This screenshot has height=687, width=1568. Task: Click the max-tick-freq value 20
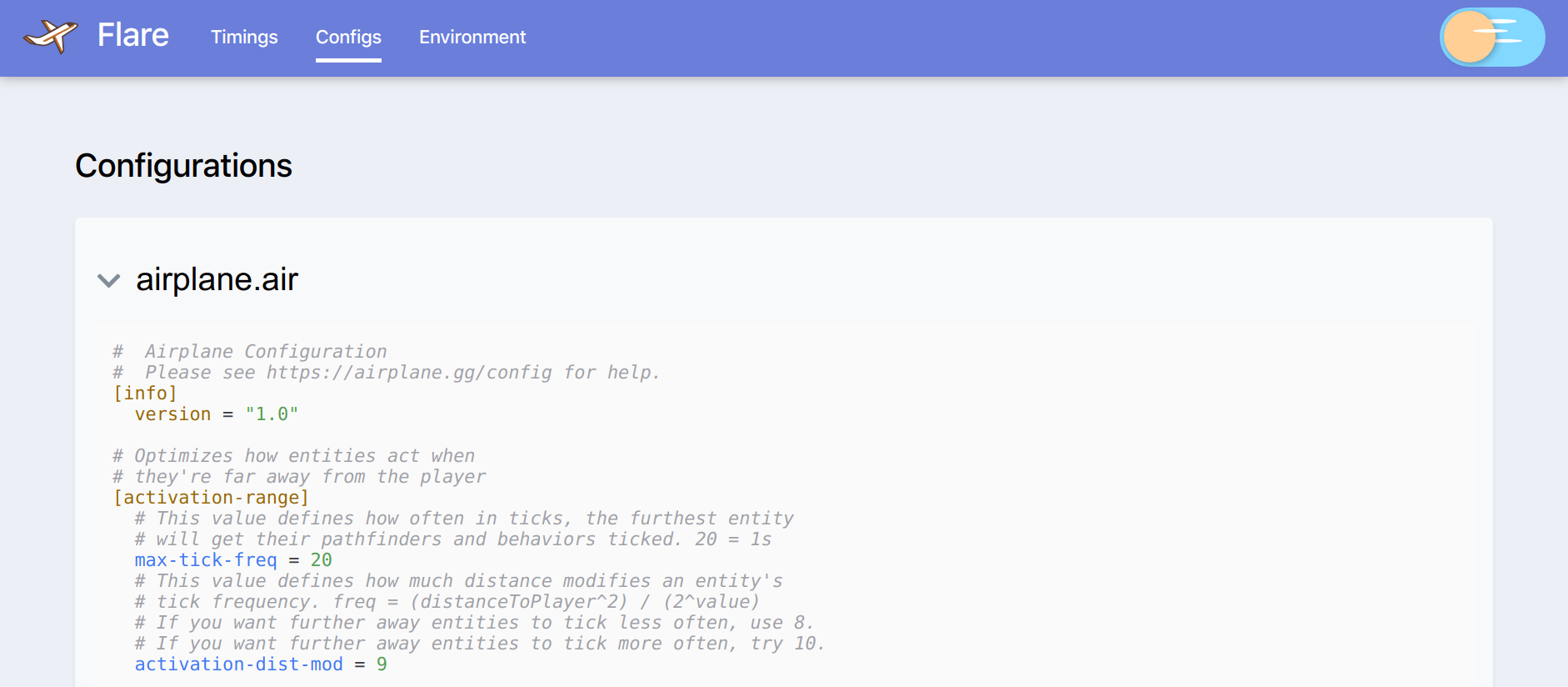click(322, 560)
